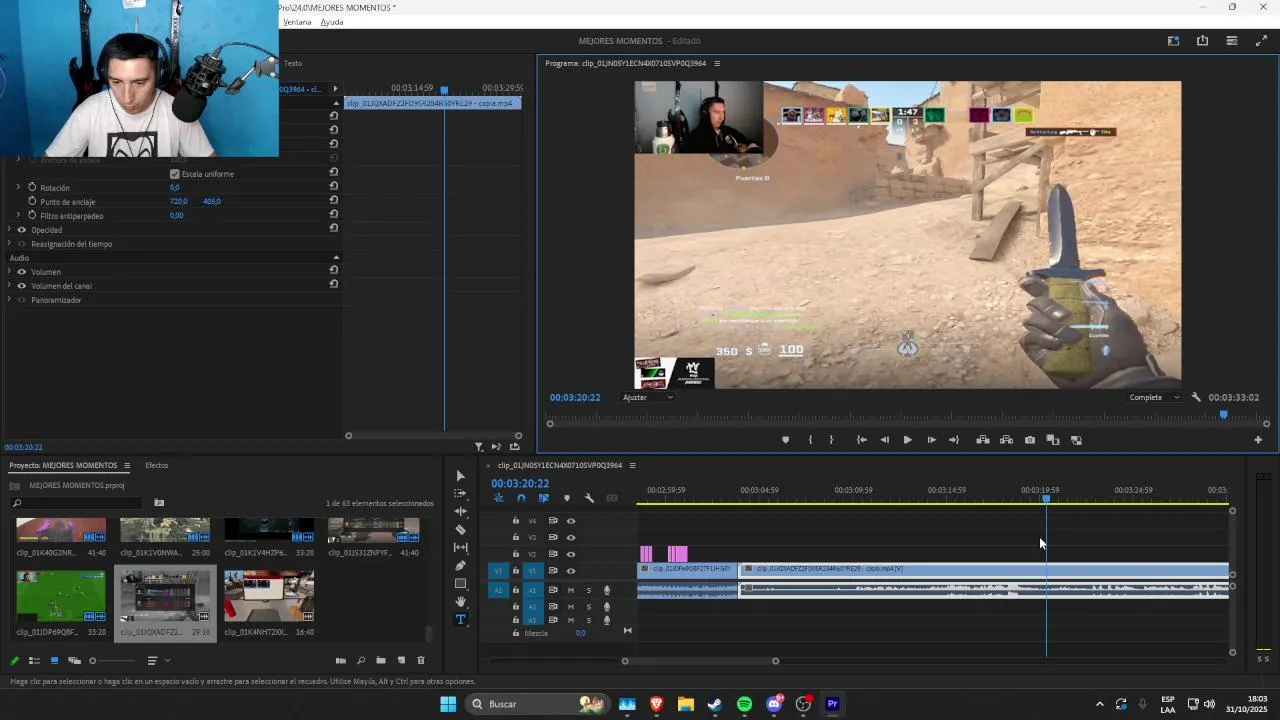Enable voice-over record on A1
Image resolution: width=1280 pixels, height=720 pixels.
(606, 590)
